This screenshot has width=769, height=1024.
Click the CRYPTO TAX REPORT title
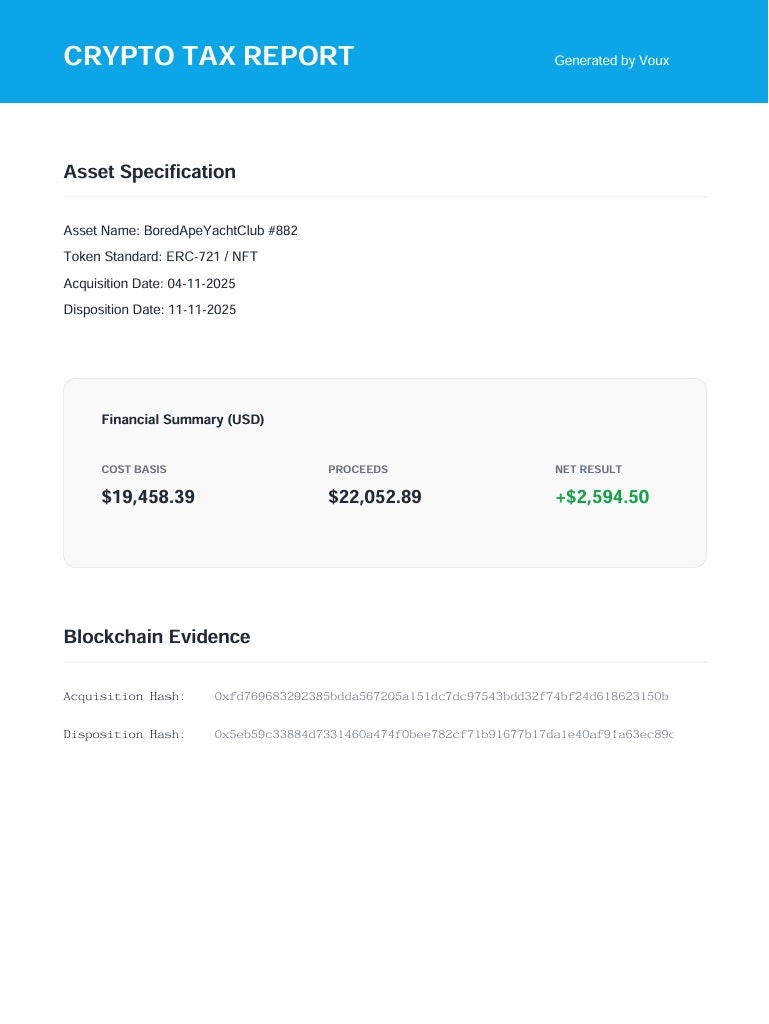(209, 56)
